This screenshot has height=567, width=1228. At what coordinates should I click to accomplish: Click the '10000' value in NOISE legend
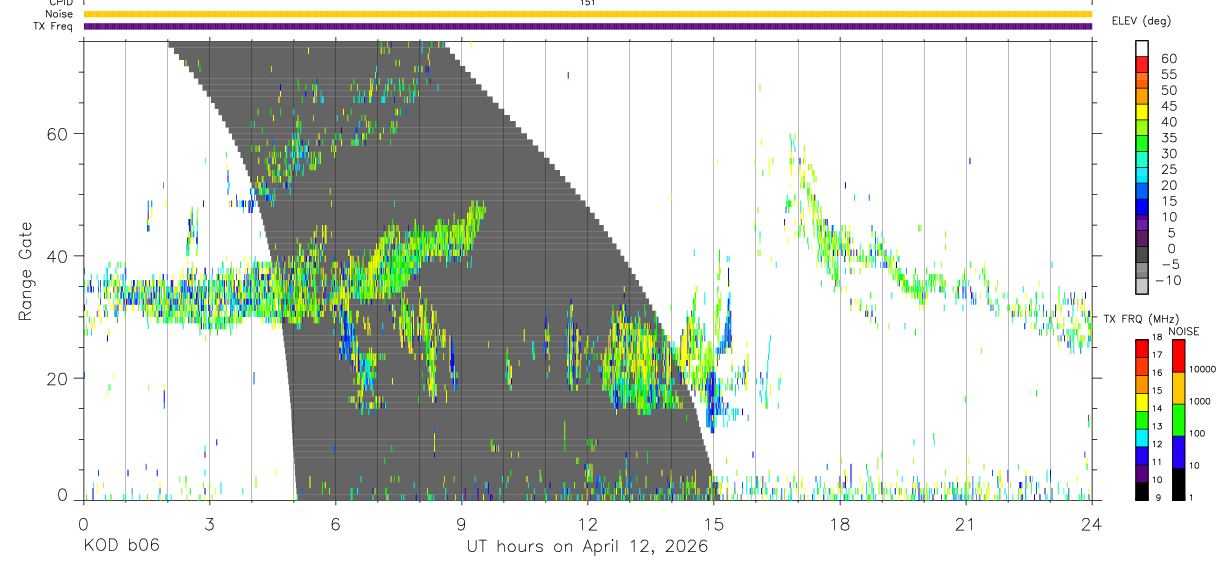[1202, 370]
